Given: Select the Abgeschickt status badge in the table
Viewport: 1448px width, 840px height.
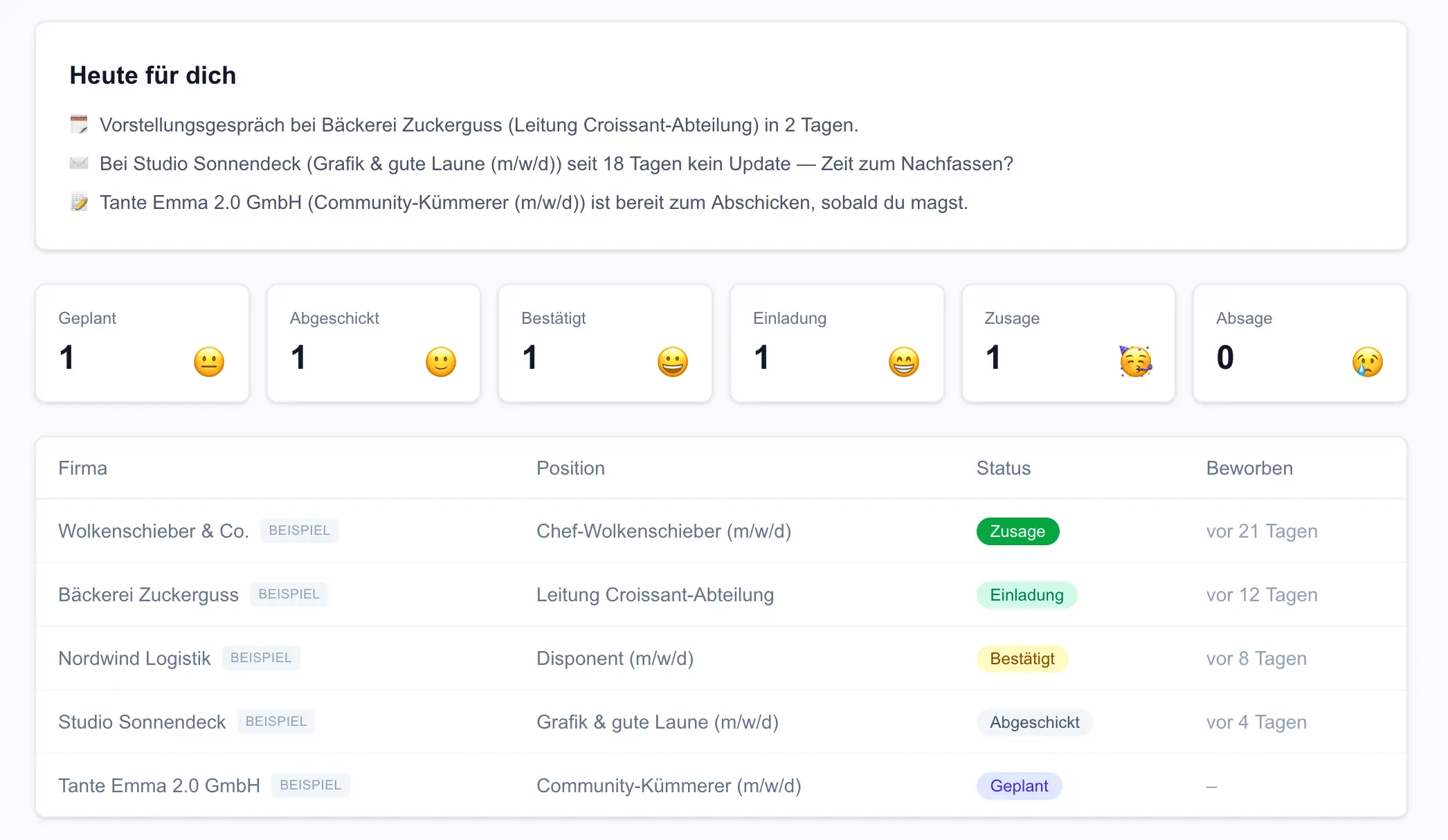Looking at the screenshot, I should (1035, 722).
